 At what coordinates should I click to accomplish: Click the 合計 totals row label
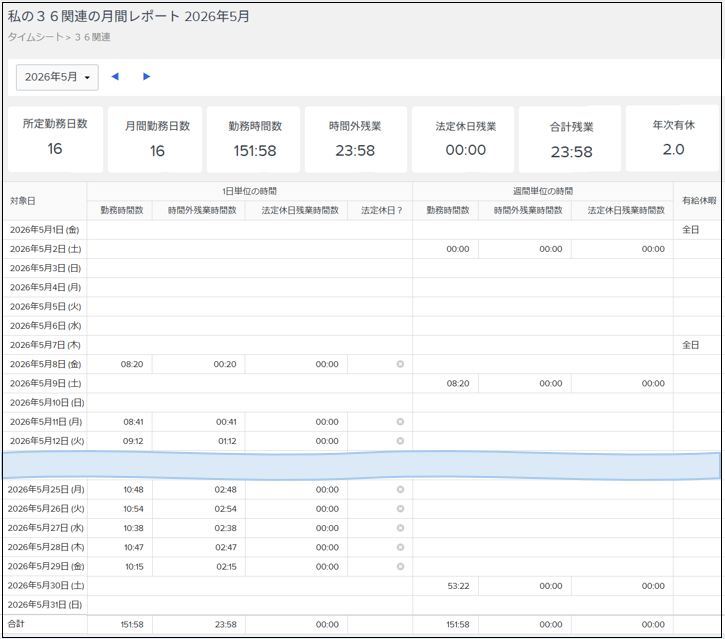point(16,624)
